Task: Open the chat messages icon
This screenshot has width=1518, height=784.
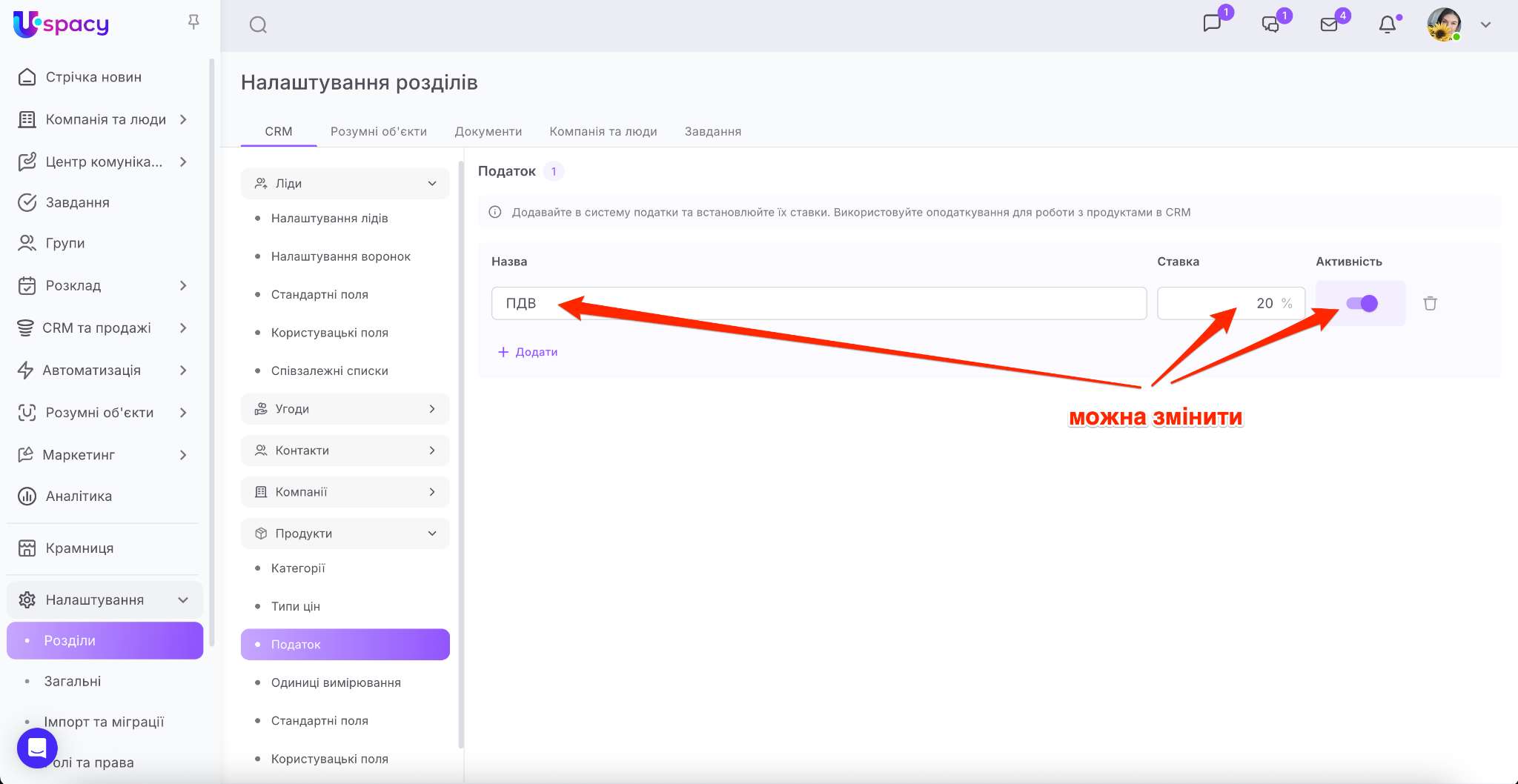Action: pyautogui.click(x=1212, y=24)
